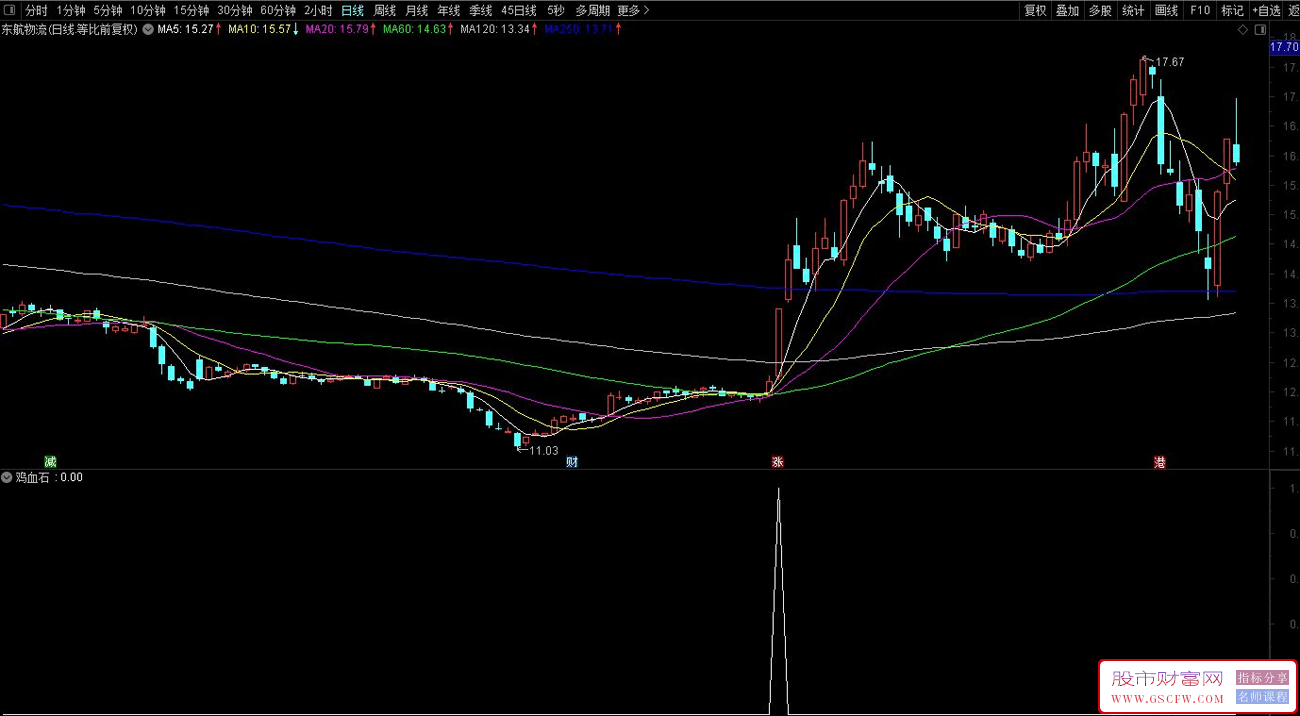
Task: Select the 日线 daily period
Action: pyautogui.click(x=353, y=10)
